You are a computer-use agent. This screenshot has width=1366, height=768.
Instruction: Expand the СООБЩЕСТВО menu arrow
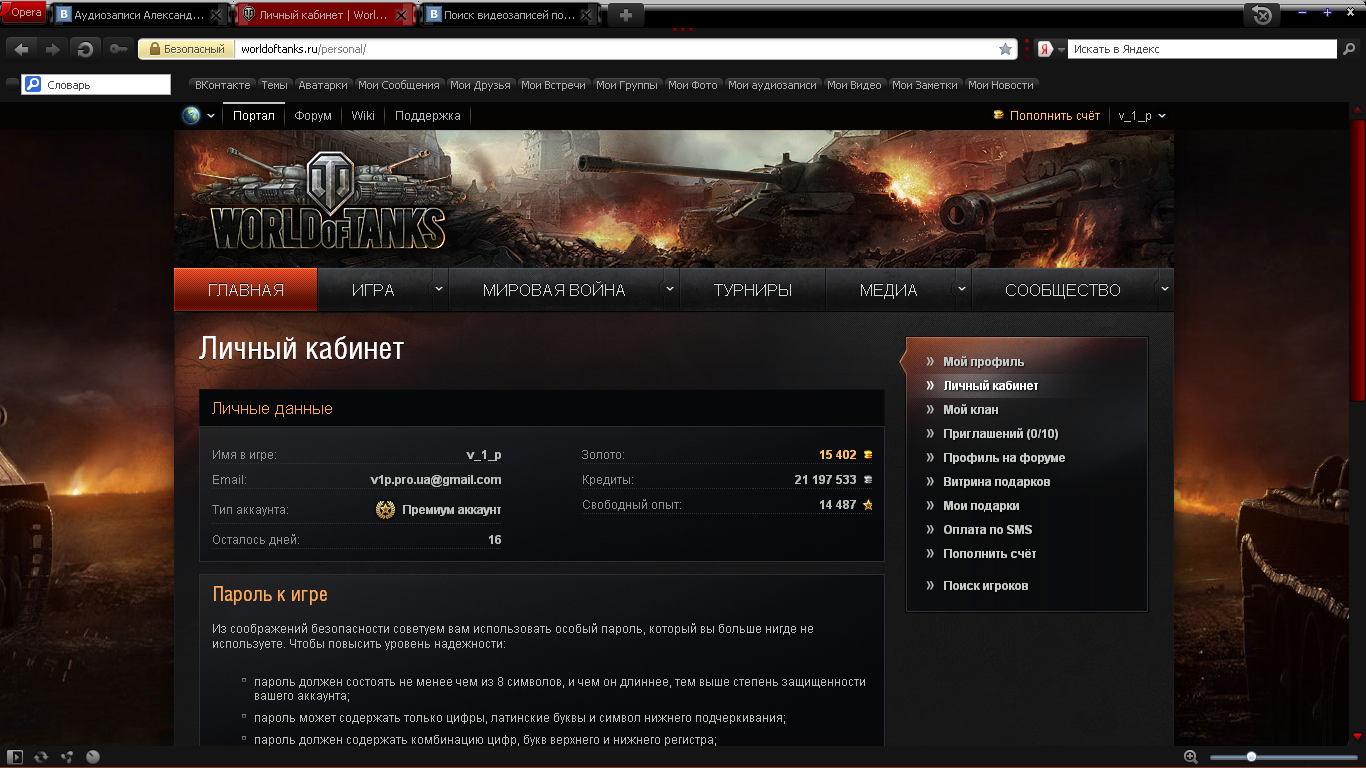coord(1164,289)
